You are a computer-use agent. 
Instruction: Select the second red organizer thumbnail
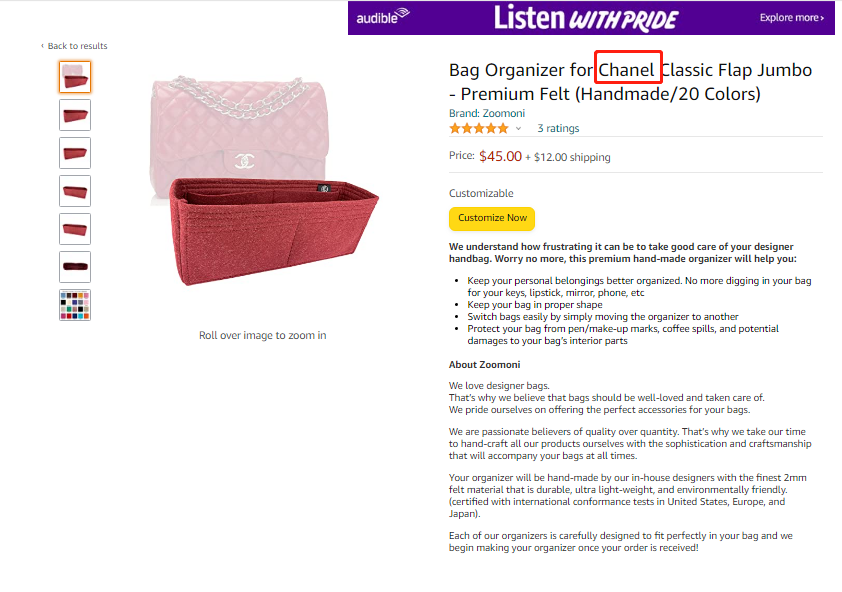click(75, 115)
